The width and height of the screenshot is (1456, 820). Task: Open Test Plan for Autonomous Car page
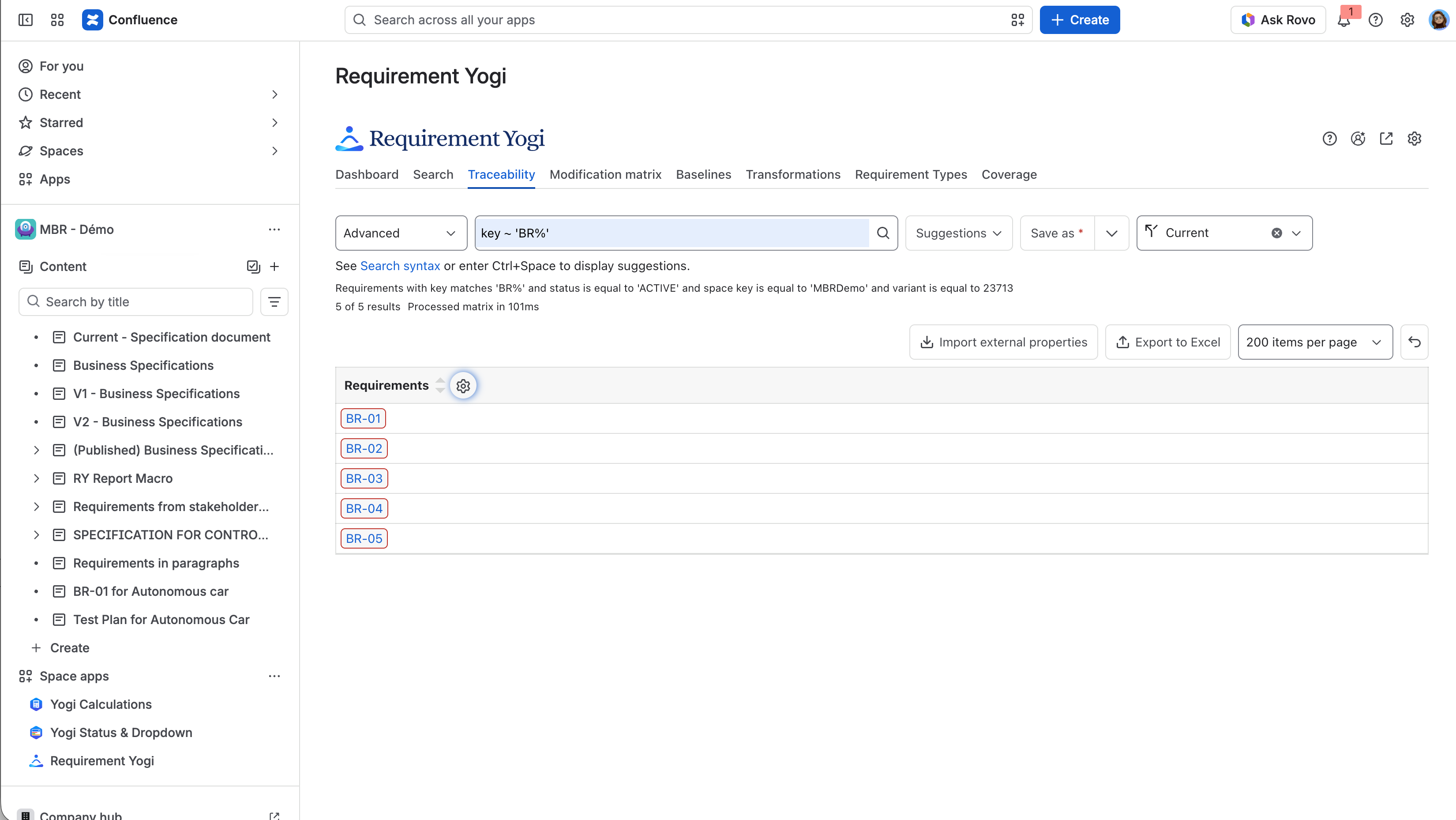tap(161, 620)
